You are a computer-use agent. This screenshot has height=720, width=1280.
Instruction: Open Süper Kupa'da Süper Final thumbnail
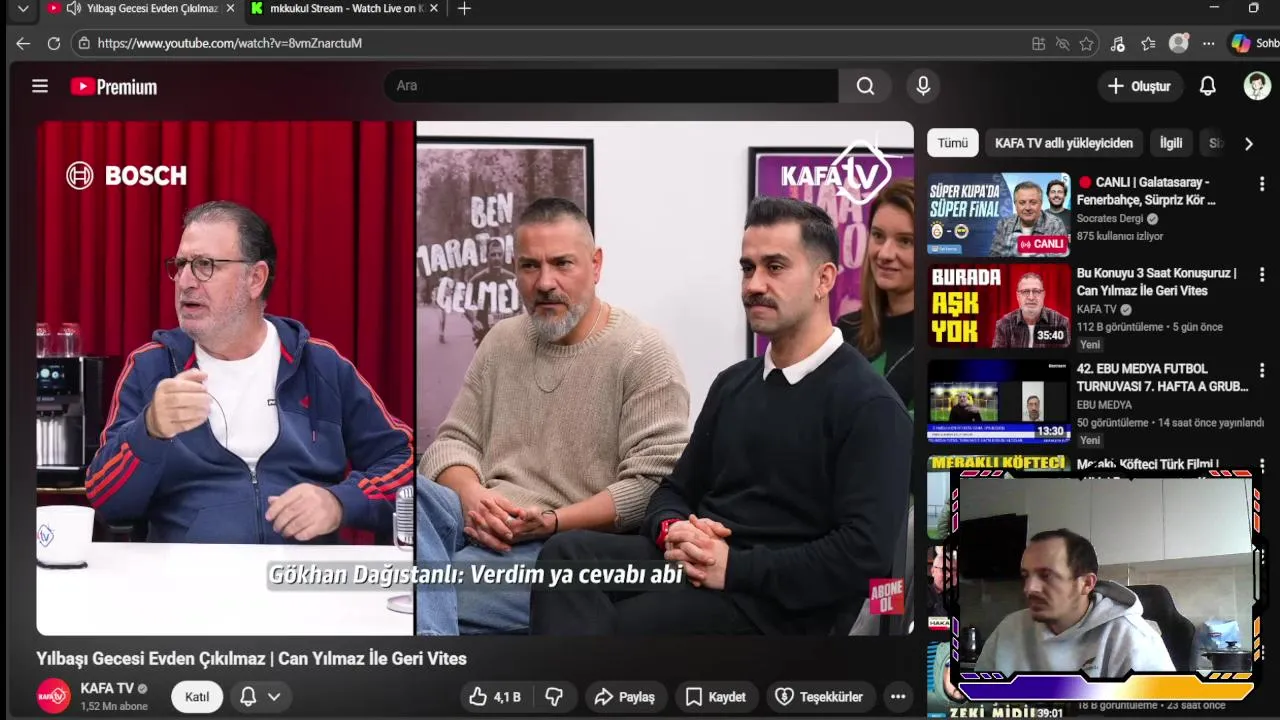pyautogui.click(x=998, y=215)
